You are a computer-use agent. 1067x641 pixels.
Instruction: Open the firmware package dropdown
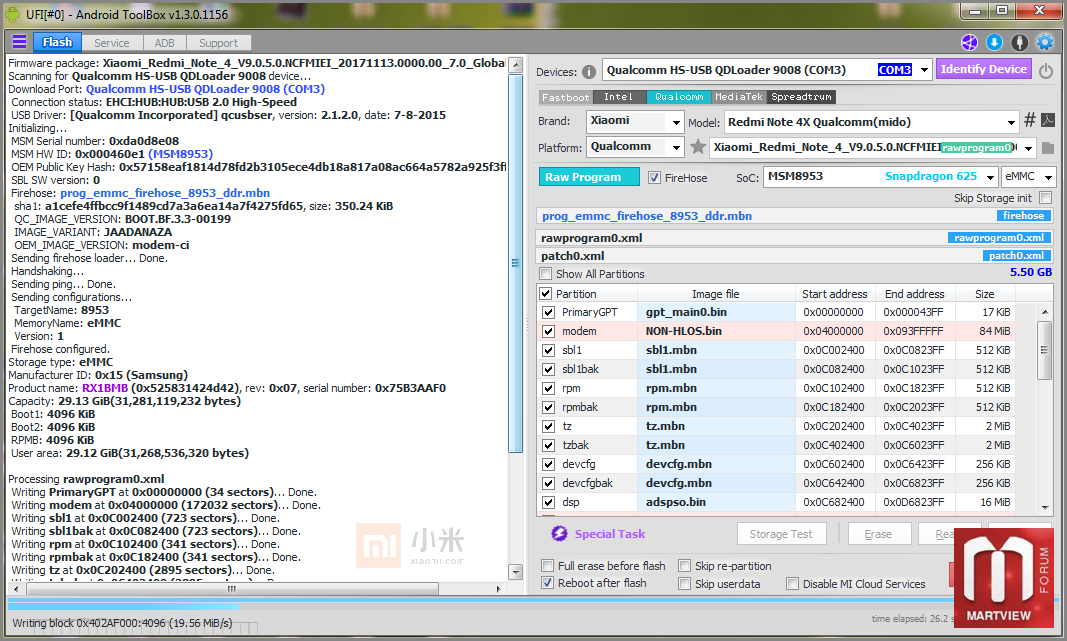(x=1028, y=148)
